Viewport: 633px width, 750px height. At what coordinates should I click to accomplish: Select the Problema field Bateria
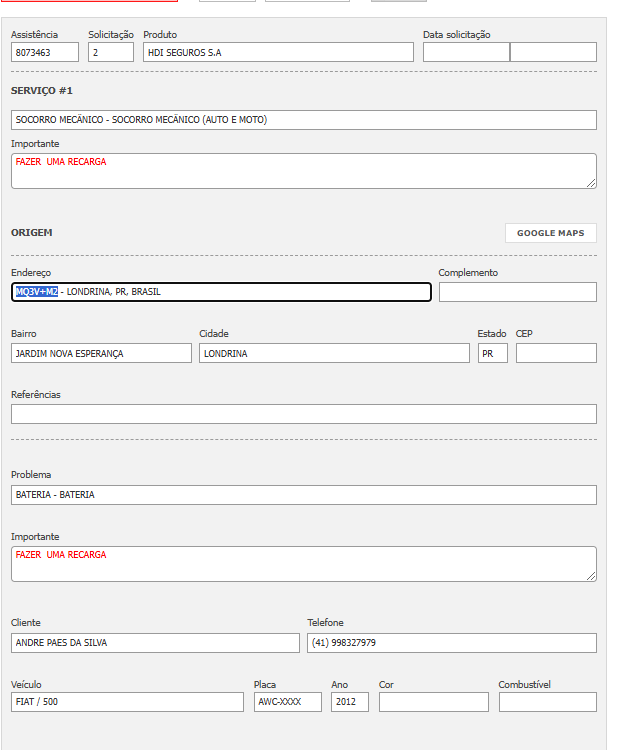tap(303, 495)
